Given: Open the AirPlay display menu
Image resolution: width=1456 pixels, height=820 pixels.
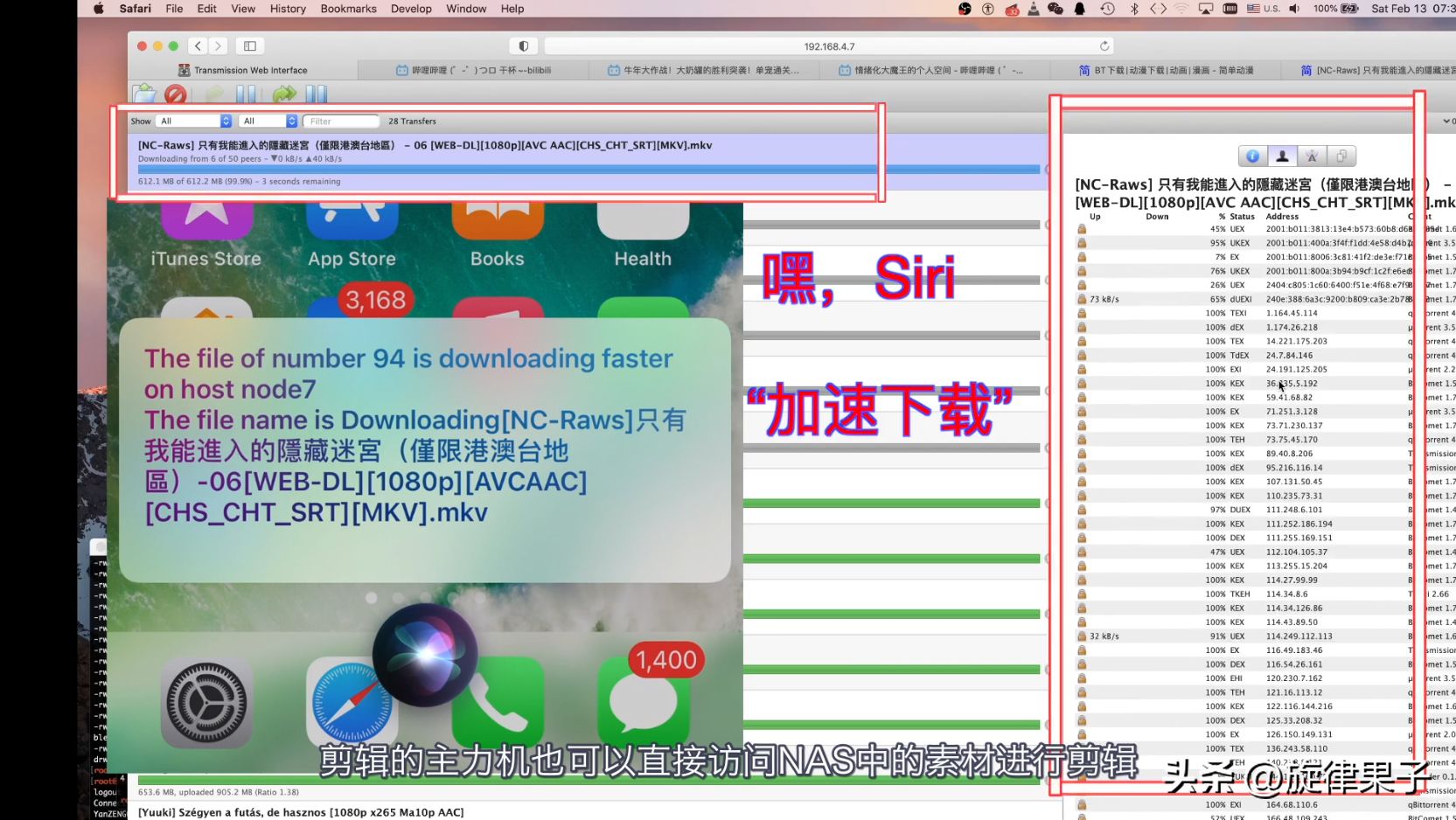Looking at the screenshot, I should [x=1206, y=9].
